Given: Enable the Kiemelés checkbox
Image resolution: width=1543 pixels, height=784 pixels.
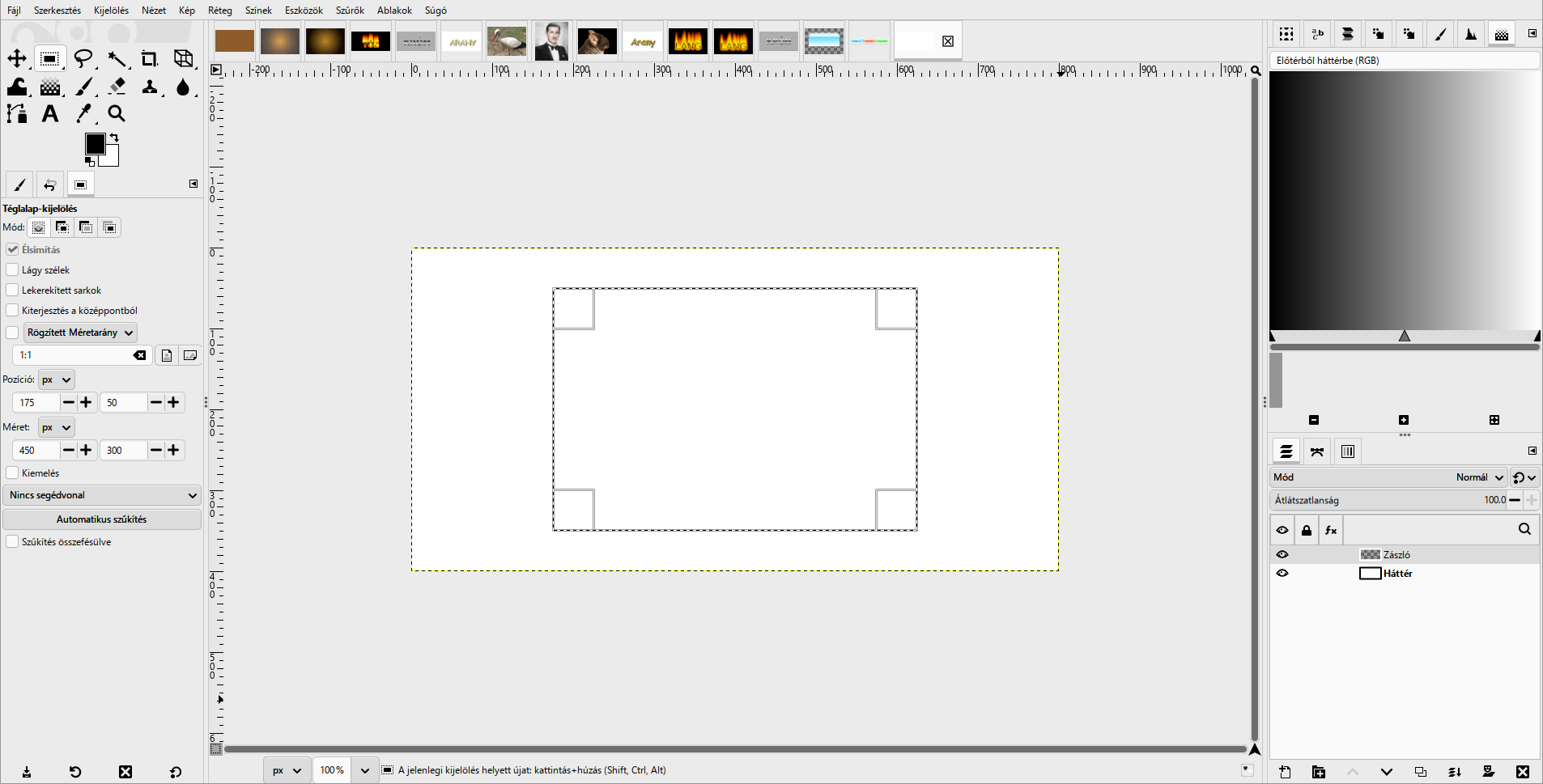Looking at the screenshot, I should click(x=12, y=473).
